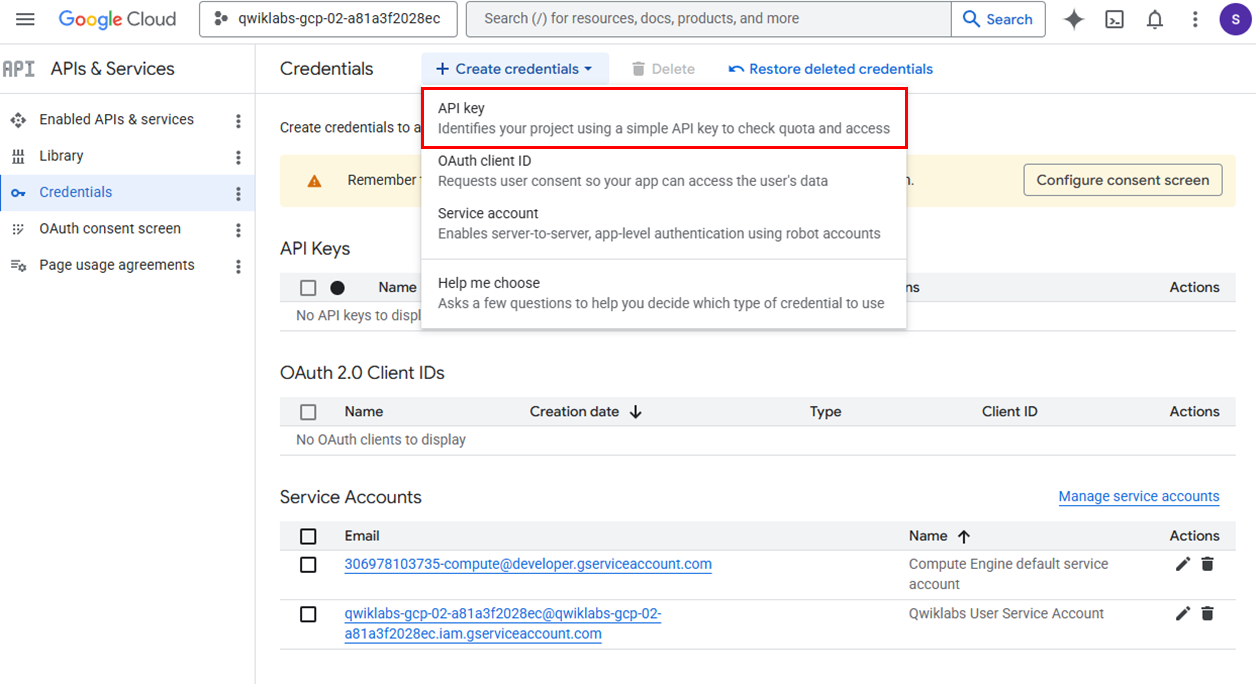Delete the Qwiklabs User Service Account

[x=1207, y=613]
